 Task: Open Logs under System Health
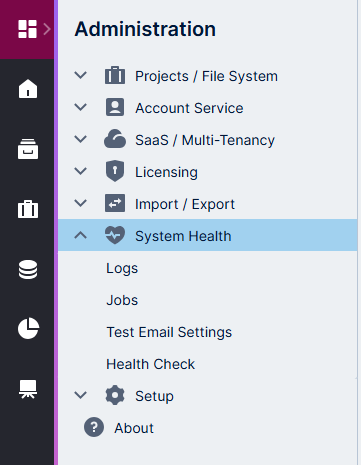pyautogui.click(x=122, y=269)
